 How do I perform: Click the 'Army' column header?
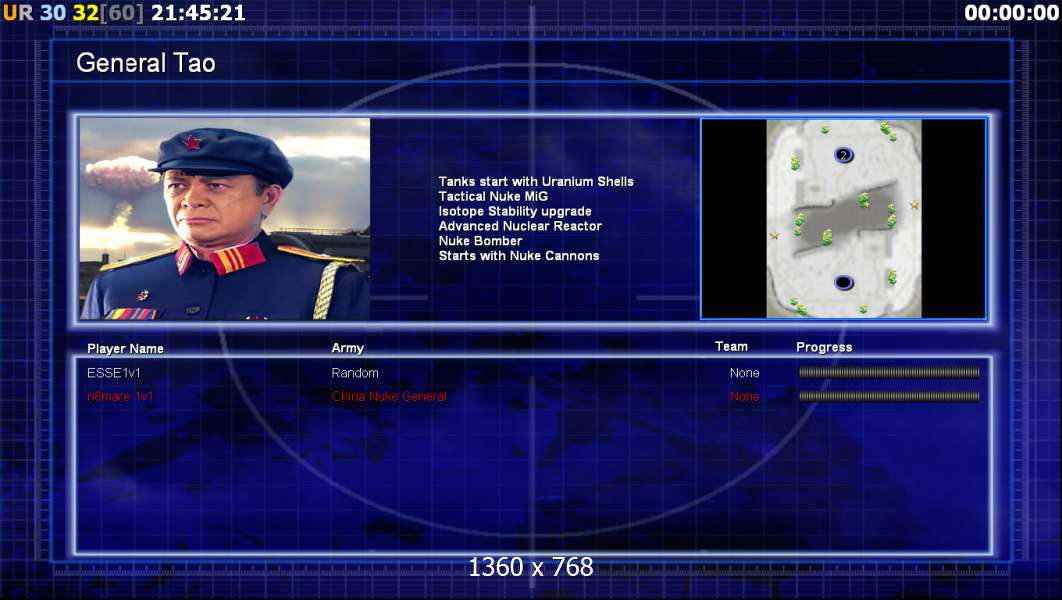tap(347, 348)
